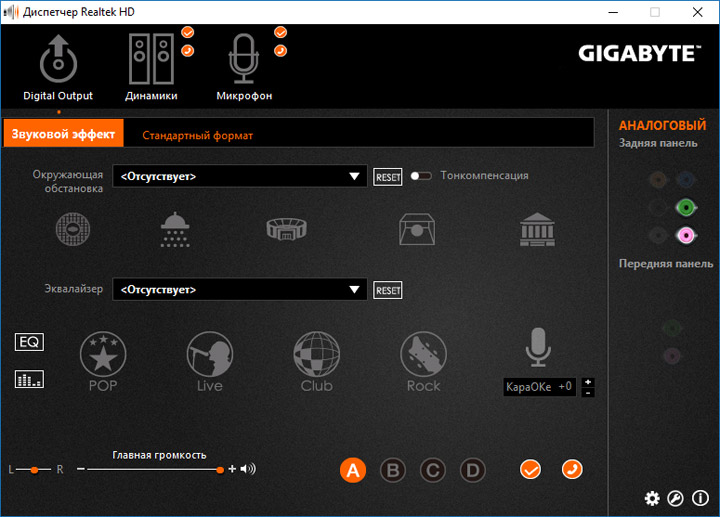
Task: Lower volume with the minus button
Action: [x=81, y=469]
